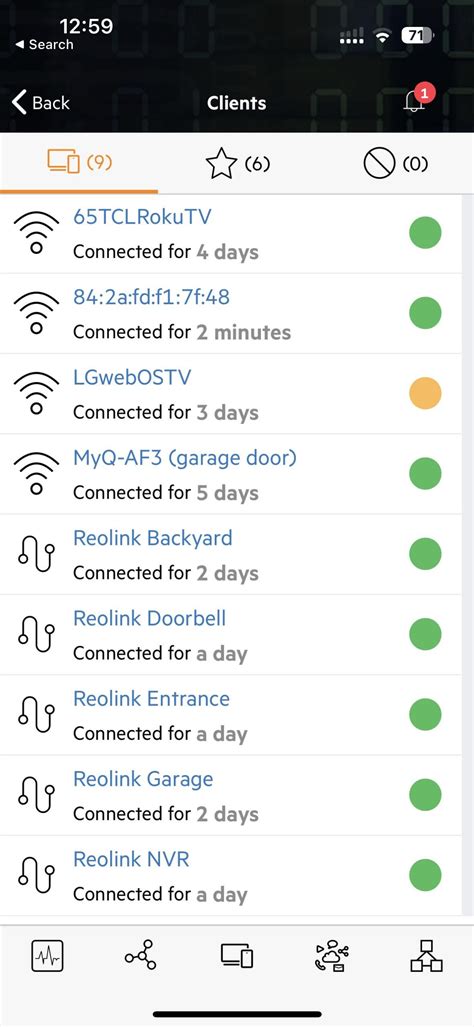Open the LGwebOSTV client details
This screenshot has height=1027, width=474.
tap(237, 394)
